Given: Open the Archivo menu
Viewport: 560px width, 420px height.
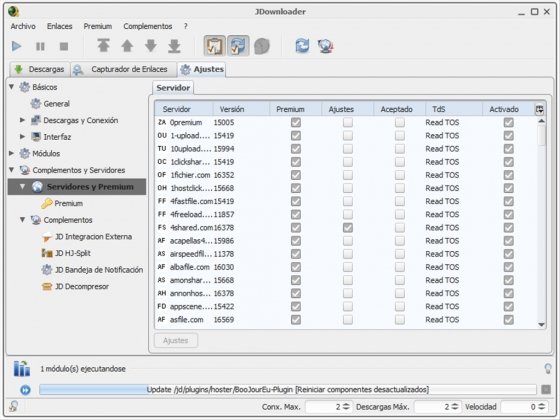Looking at the screenshot, I should coord(23,26).
